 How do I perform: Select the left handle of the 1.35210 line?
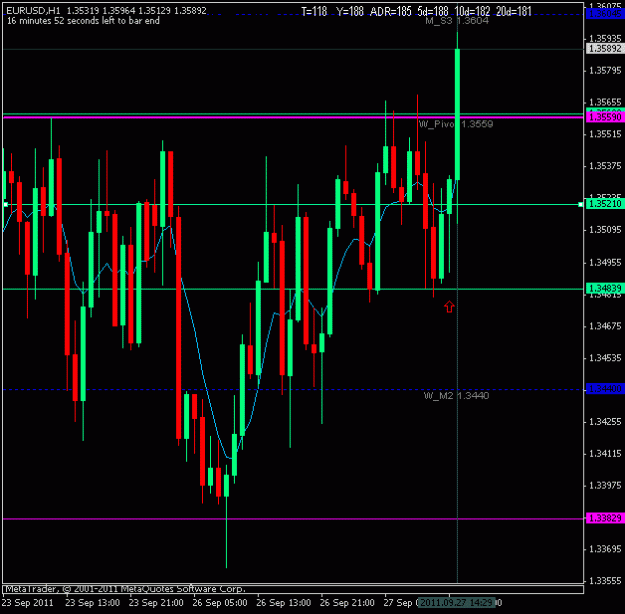pos(6,205)
